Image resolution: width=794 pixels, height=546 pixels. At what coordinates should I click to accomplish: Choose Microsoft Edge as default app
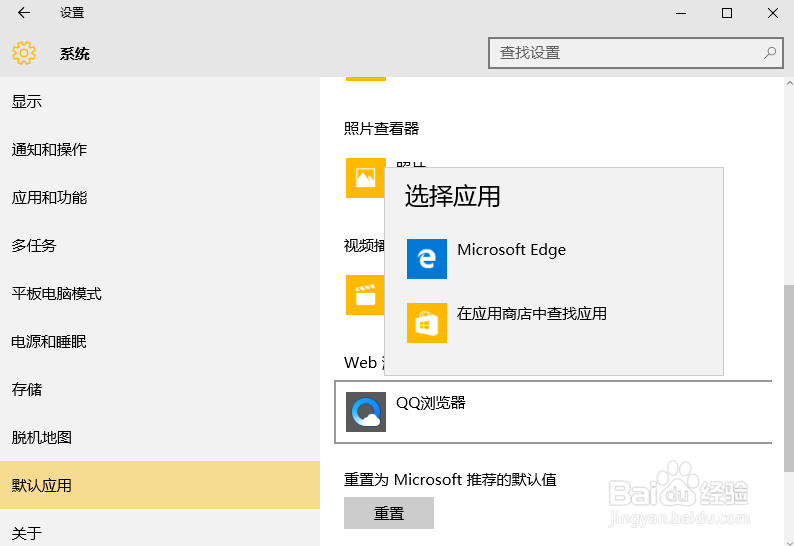coord(554,259)
